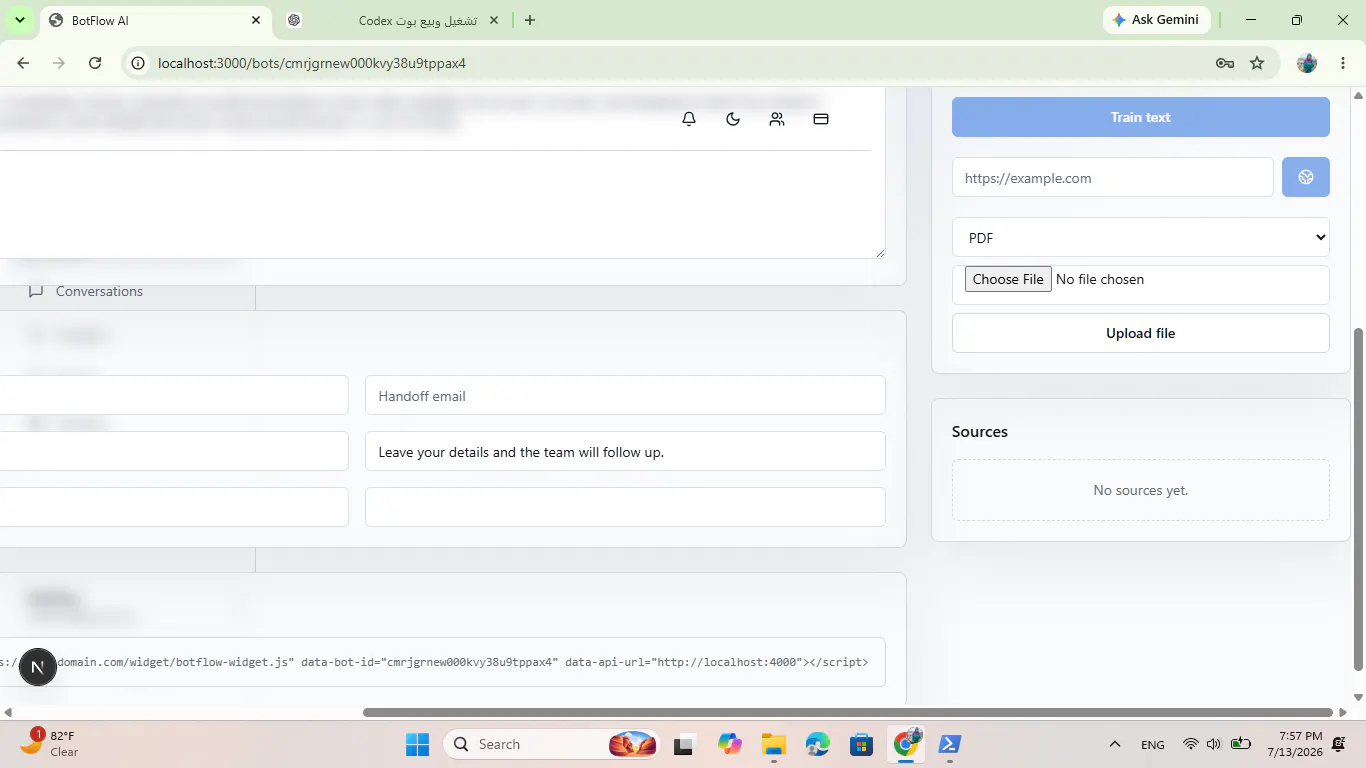This screenshot has height=768, width=1366.
Task: Expand the hidden system tray icons
Action: pos(1114,744)
